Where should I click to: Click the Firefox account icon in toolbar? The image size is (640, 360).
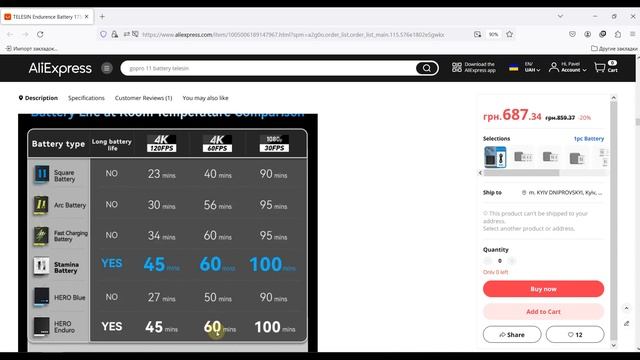pos(587,34)
